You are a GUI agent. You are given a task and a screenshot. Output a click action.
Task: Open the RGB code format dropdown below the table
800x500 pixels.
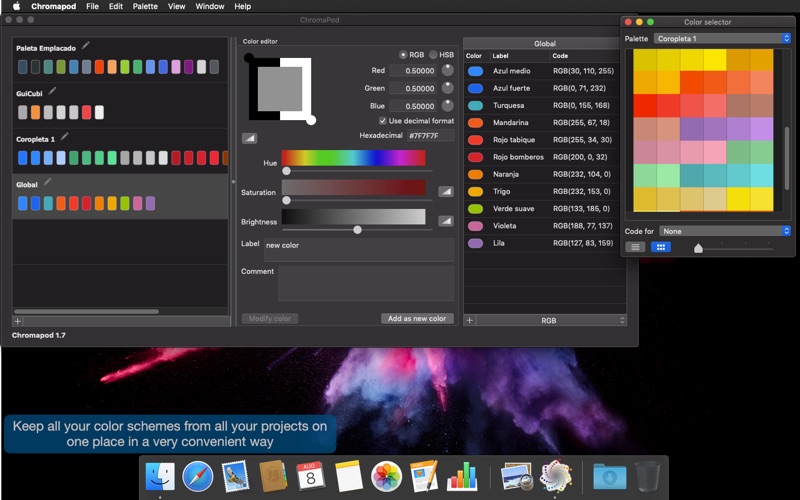click(x=551, y=320)
